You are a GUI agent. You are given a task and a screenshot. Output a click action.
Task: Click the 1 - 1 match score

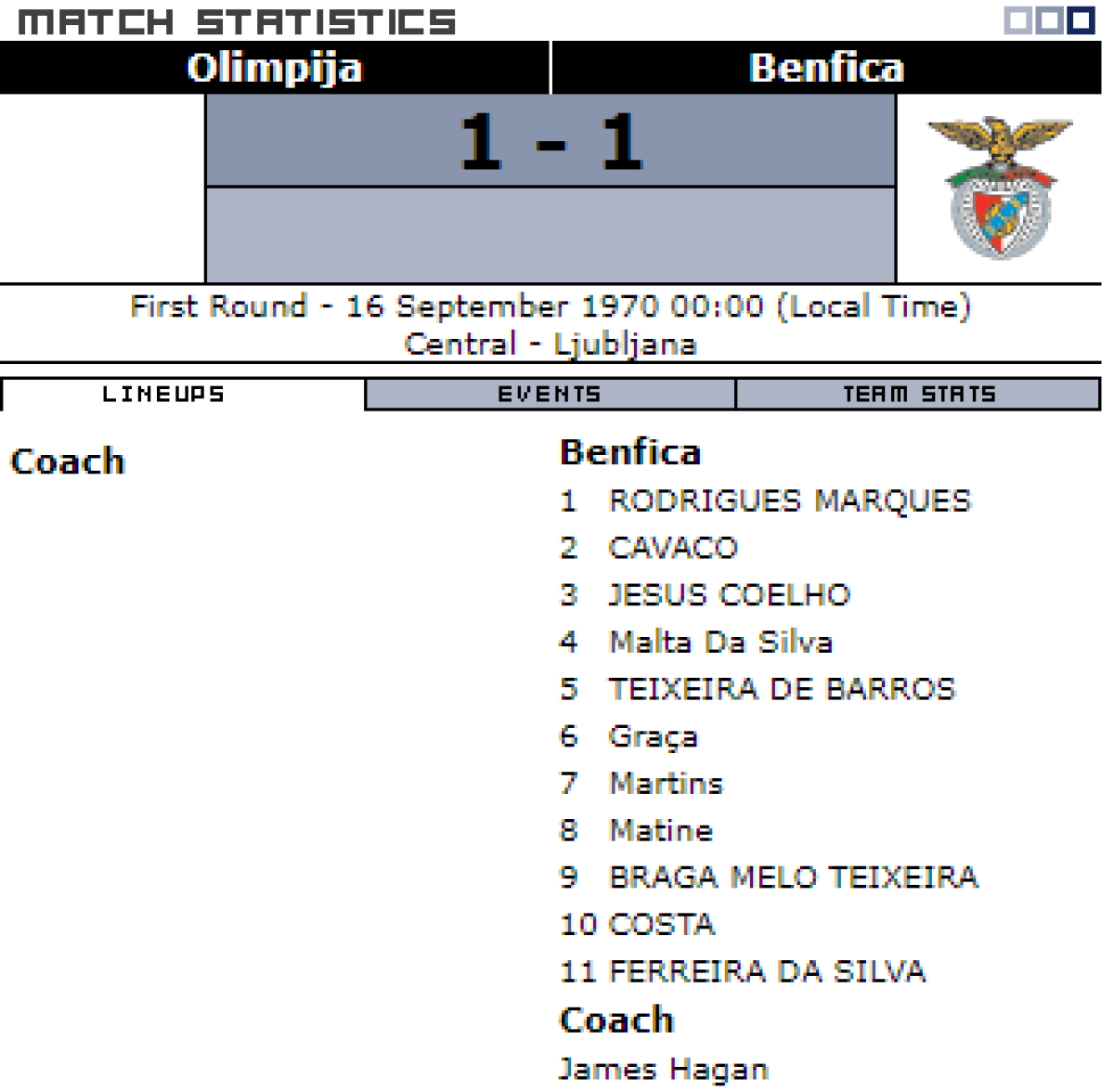pos(551,141)
